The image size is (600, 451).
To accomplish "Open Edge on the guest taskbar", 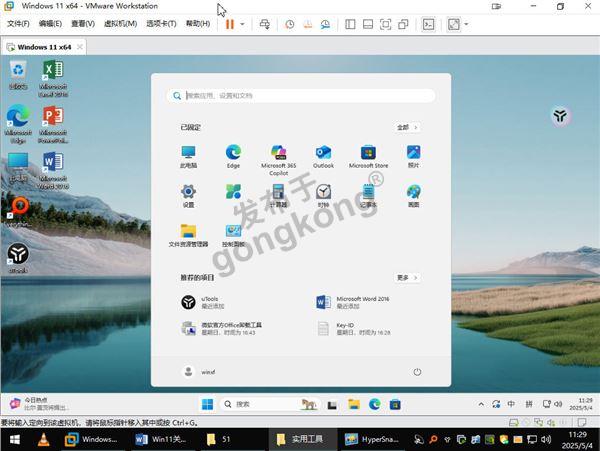I will point(375,404).
